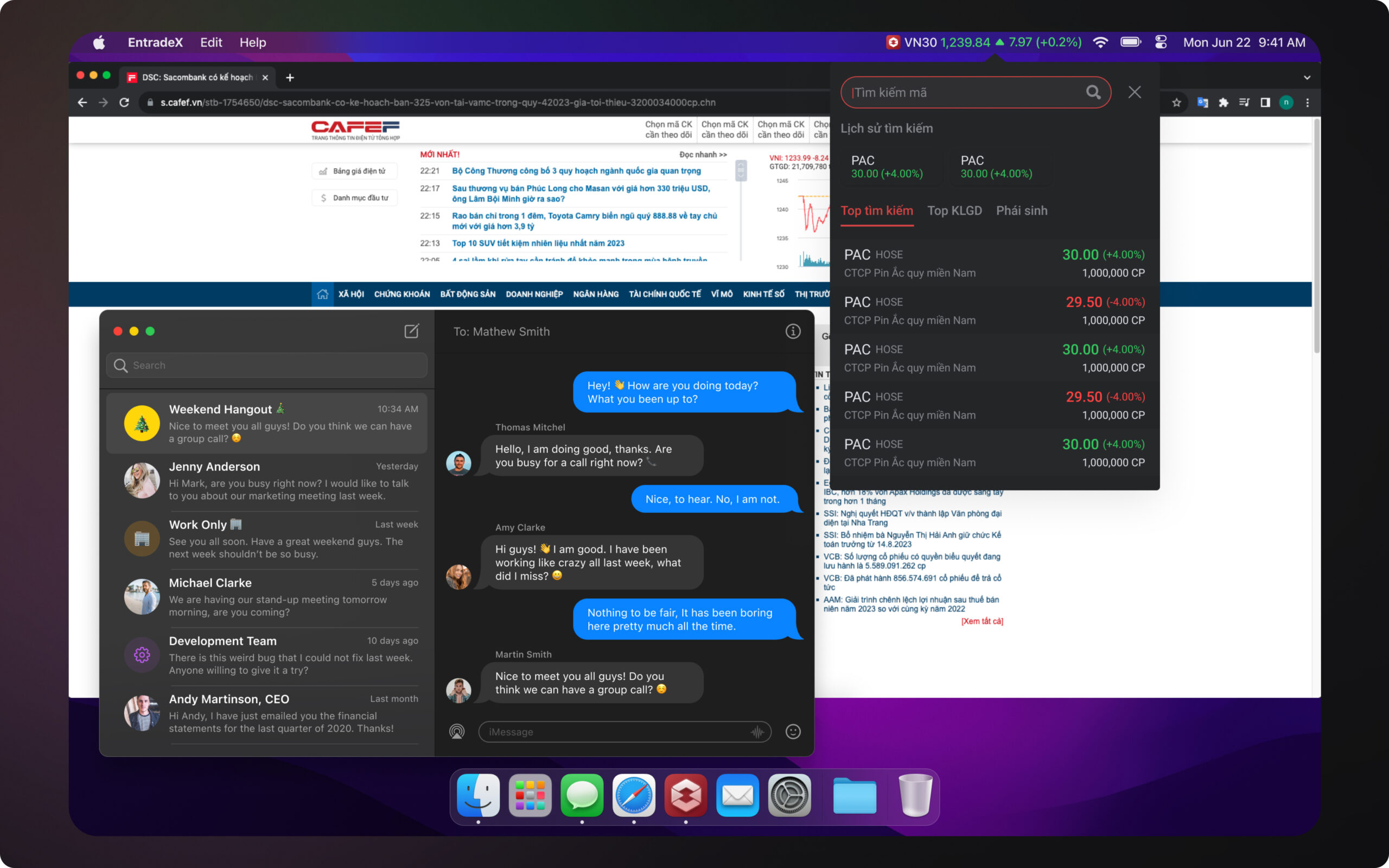Click the 'Xem tất cả' link
This screenshot has height=868, width=1389.
(x=982, y=621)
